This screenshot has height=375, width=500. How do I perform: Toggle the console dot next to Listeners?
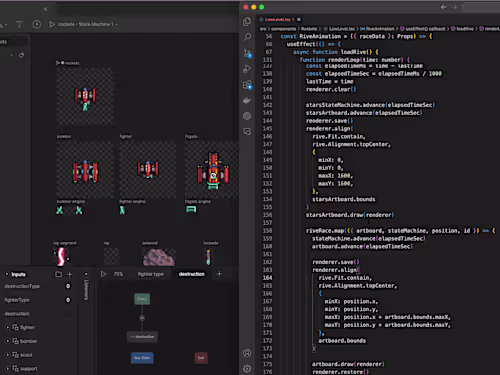[86, 274]
